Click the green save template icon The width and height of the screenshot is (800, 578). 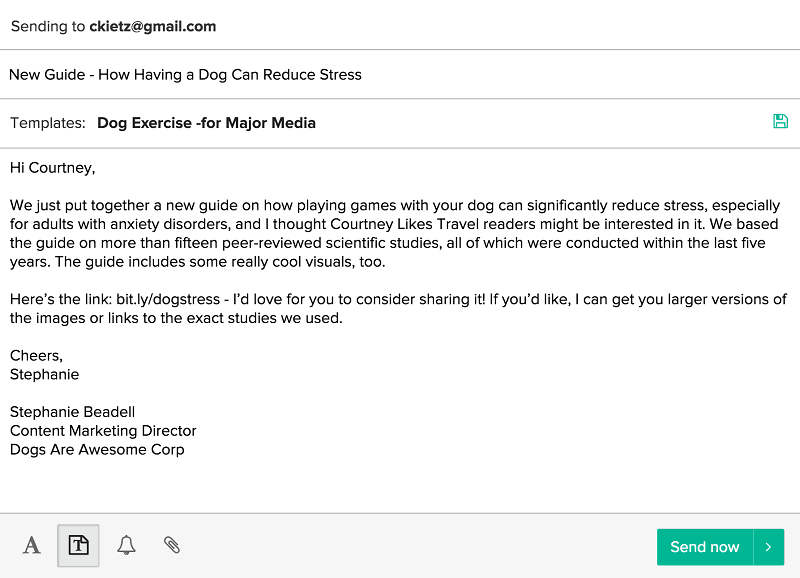click(780, 121)
